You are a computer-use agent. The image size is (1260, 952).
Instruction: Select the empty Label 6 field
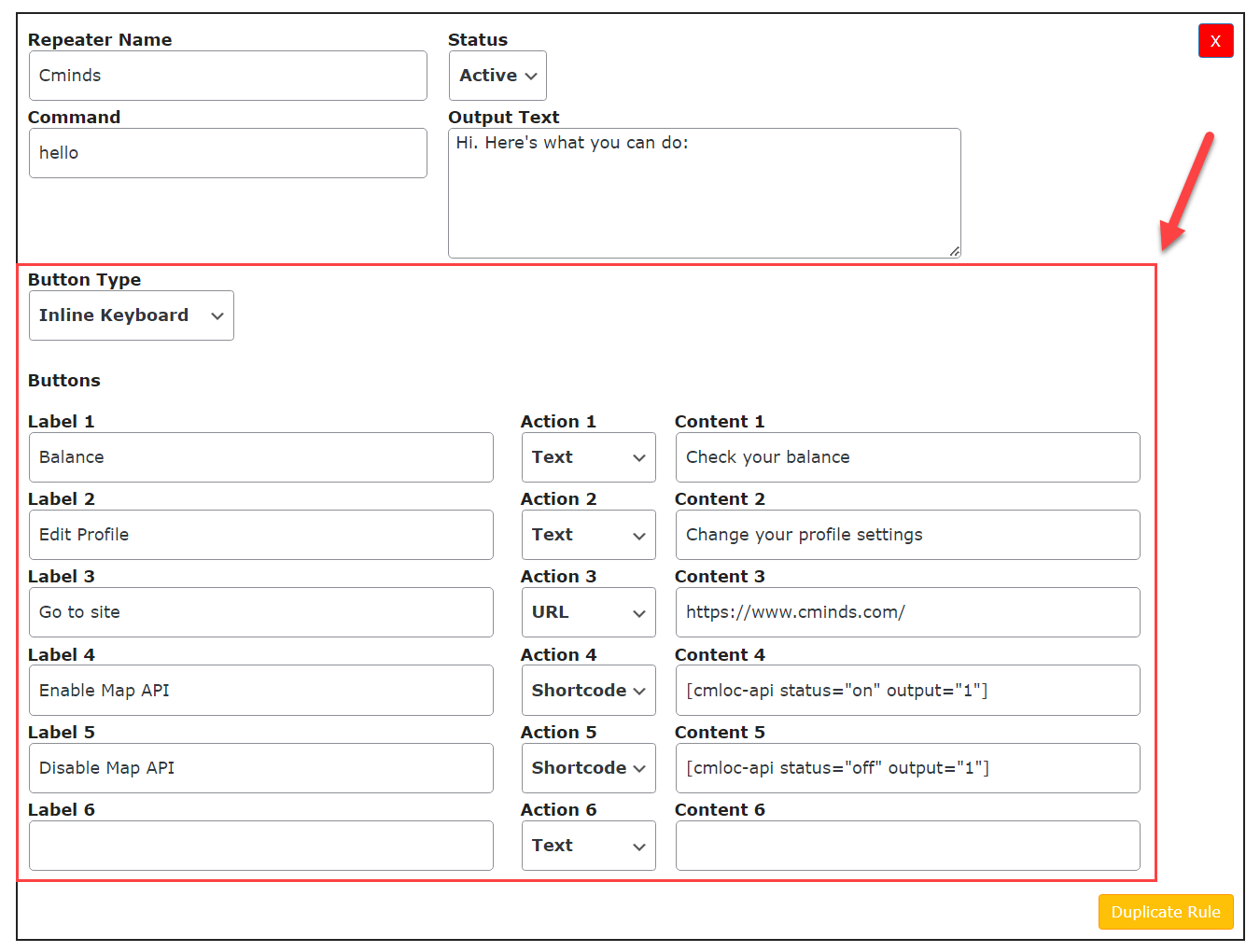pyautogui.click(x=261, y=845)
